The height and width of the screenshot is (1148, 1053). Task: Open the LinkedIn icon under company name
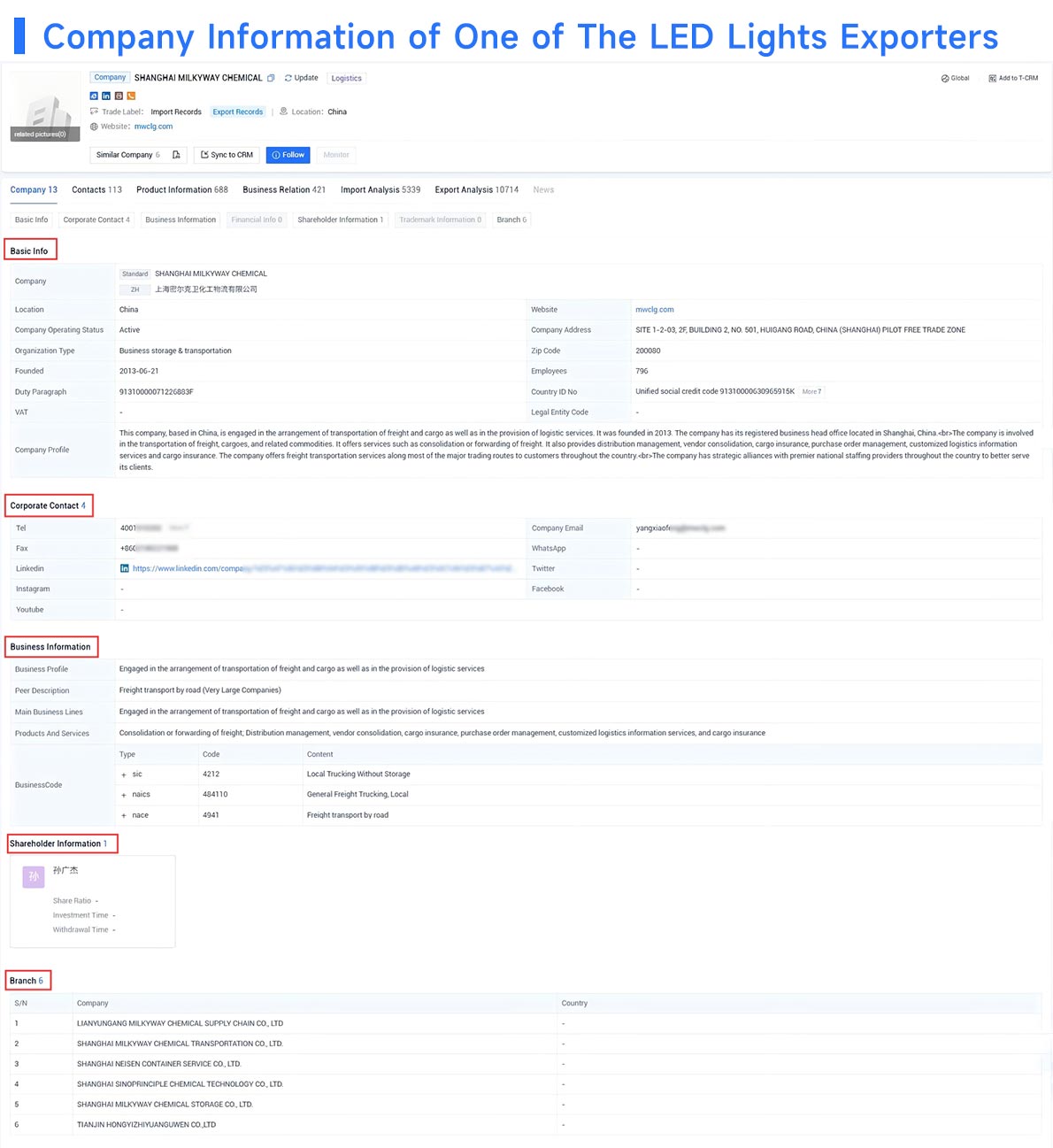click(106, 96)
